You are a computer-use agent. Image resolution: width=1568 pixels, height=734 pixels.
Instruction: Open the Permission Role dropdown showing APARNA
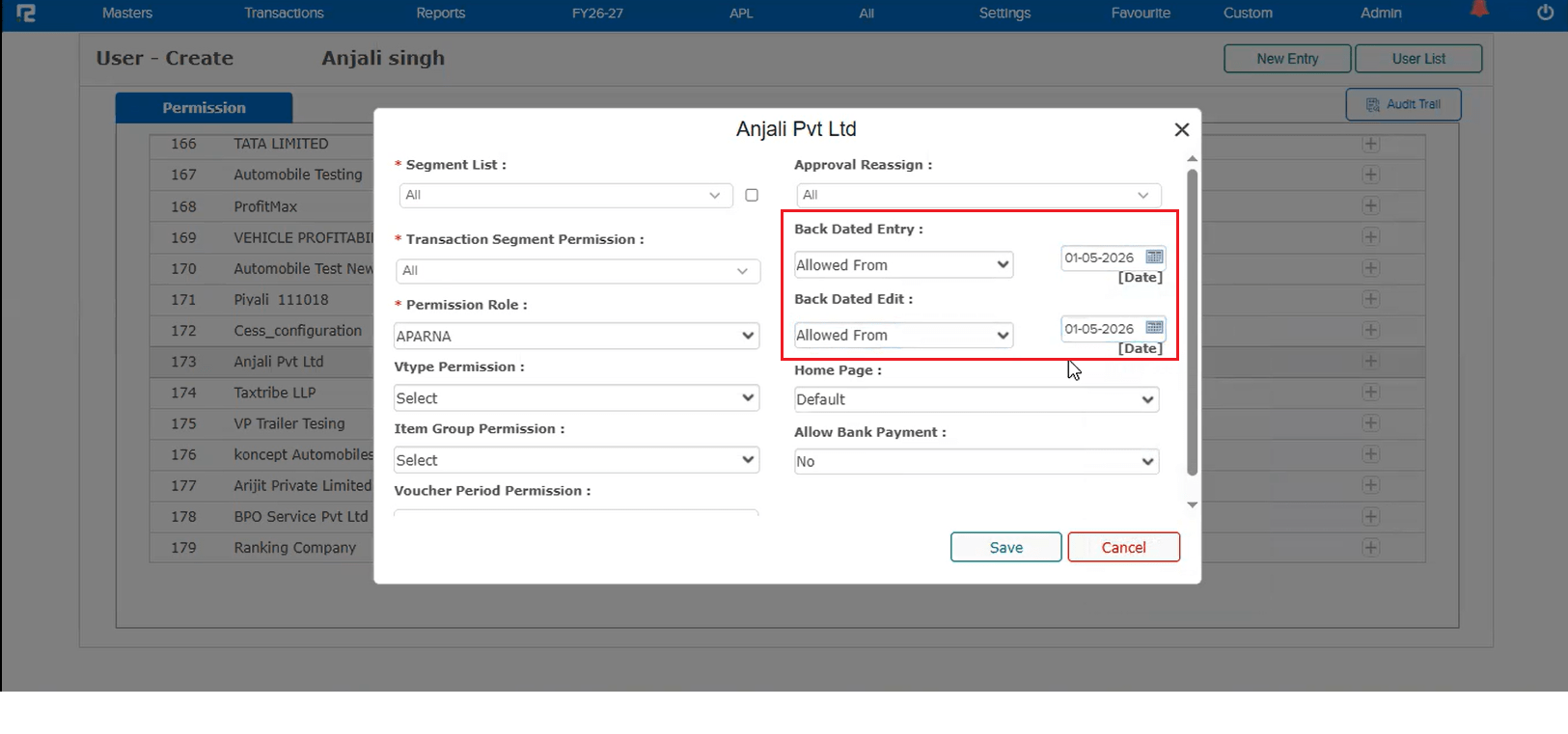click(576, 336)
